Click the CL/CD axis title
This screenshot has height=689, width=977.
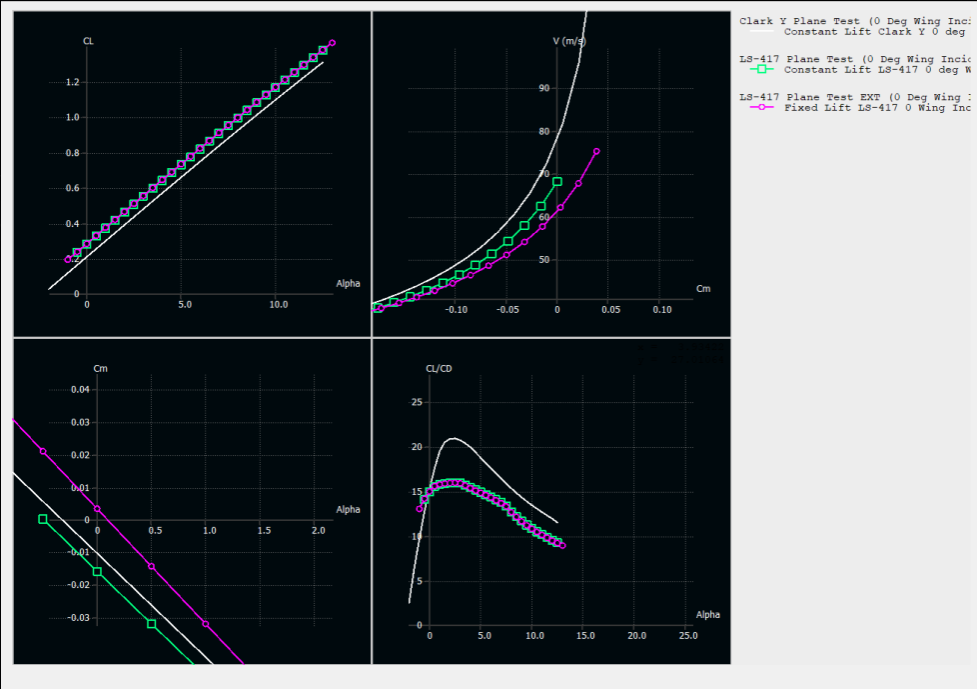[439, 368]
